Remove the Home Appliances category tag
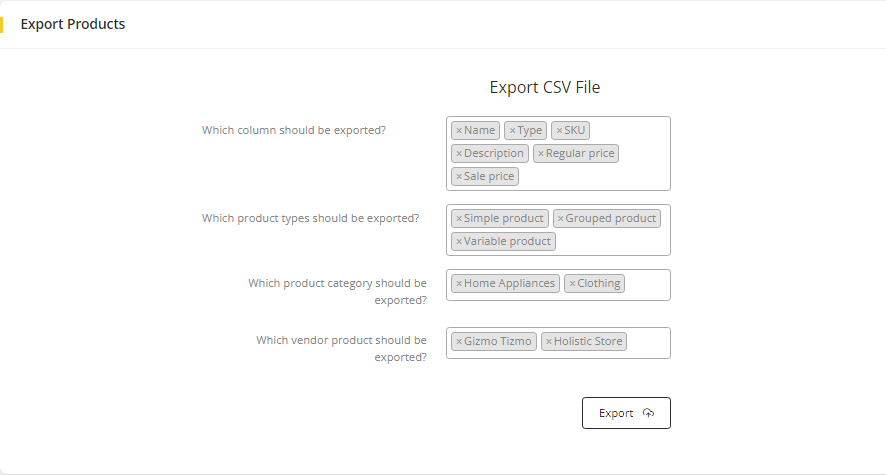Image resolution: width=886 pixels, height=475 pixels. (459, 284)
